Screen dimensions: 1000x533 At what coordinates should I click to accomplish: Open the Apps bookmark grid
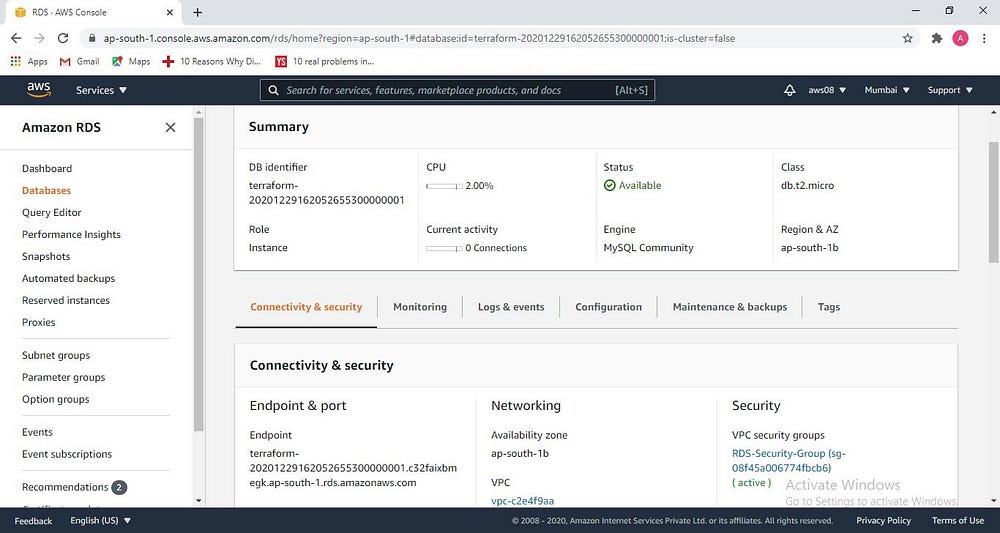click(29, 61)
